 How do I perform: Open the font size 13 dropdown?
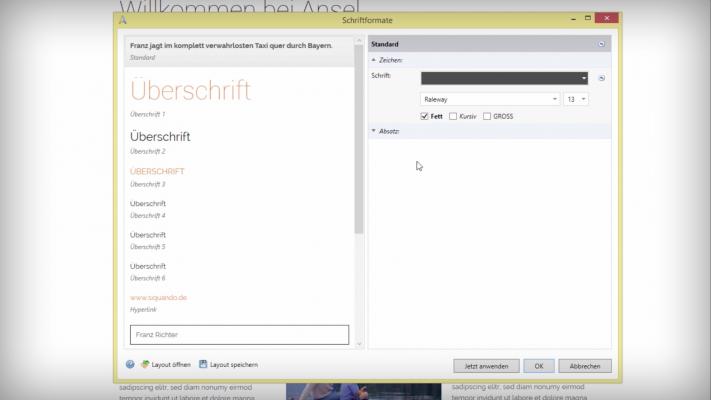[x=576, y=99]
